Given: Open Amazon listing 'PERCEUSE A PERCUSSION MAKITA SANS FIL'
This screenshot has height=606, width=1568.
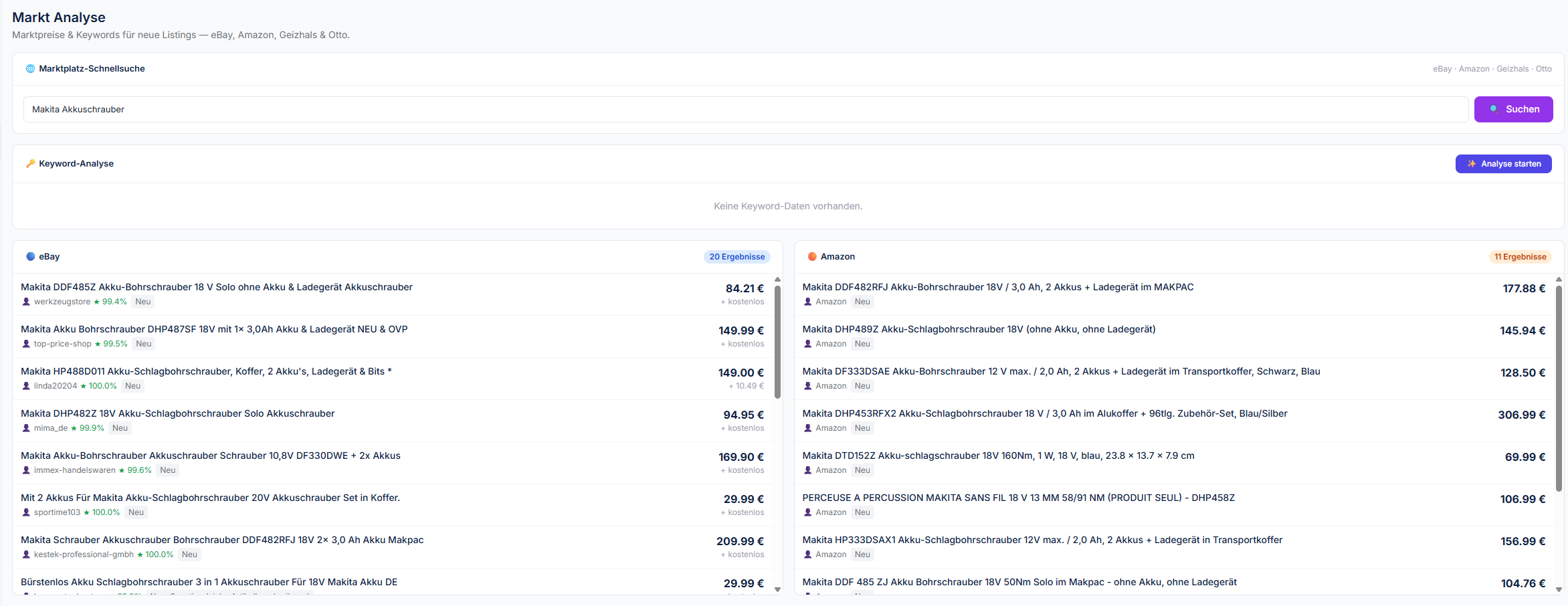Looking at the screenshot, I should coord(1019,498).
